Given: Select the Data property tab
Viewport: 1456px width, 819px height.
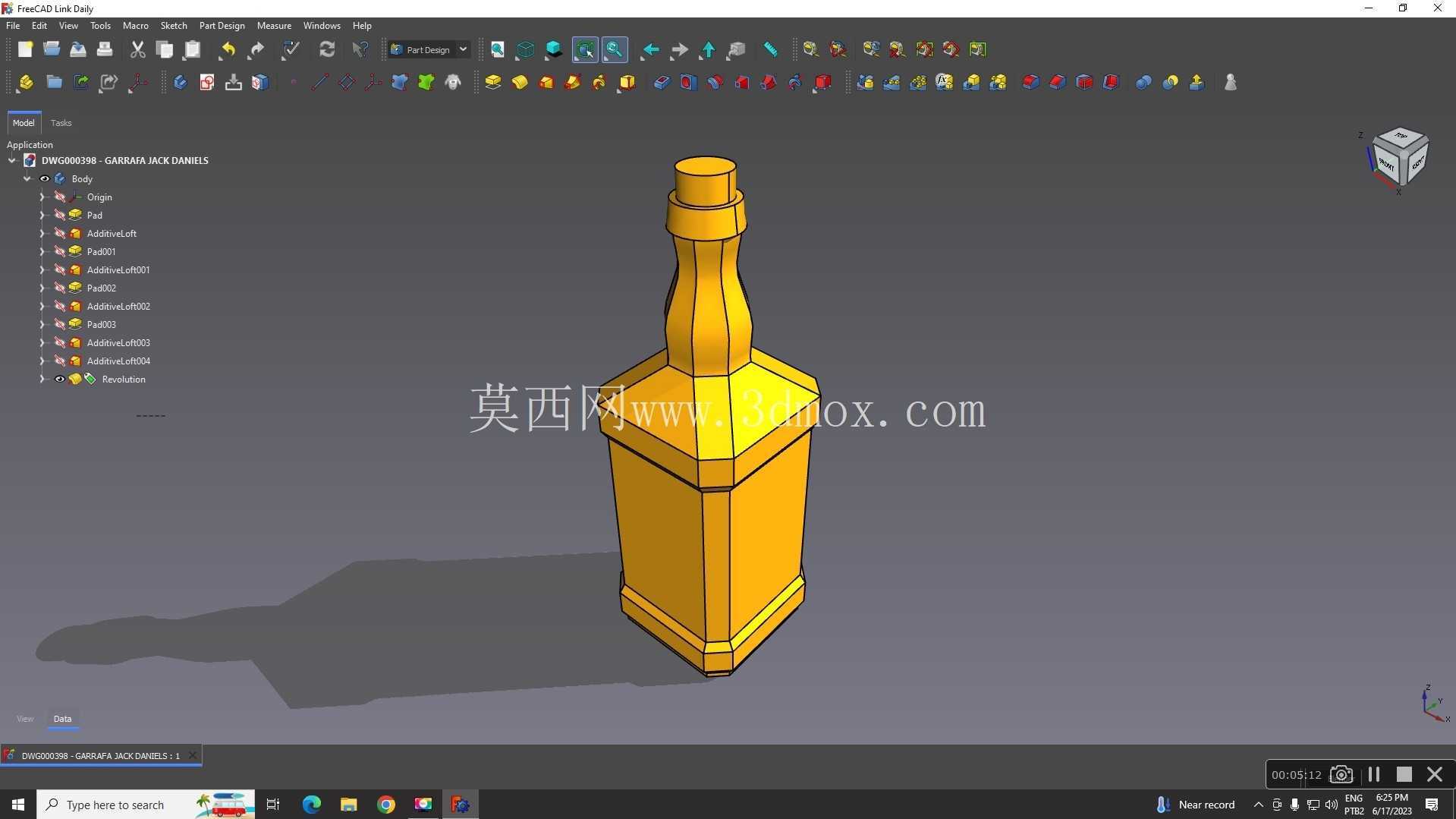Looking at the screenshot, I should click(x=62, y=719).
